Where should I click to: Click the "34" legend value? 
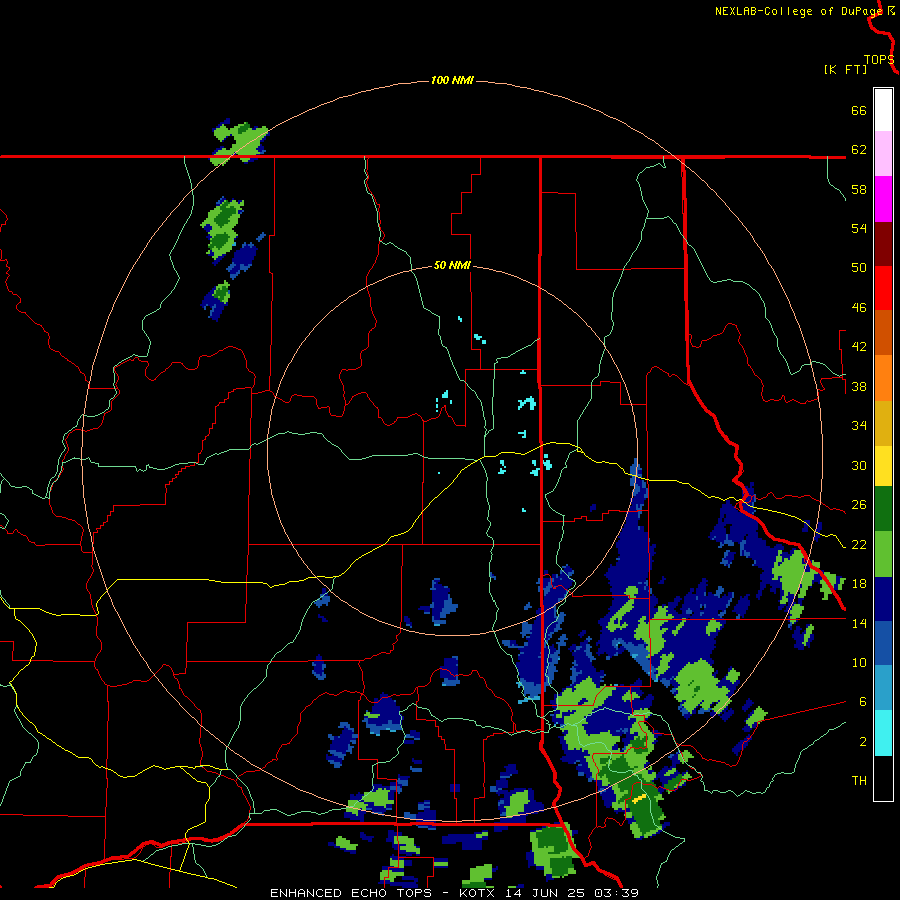pos(859,426)
